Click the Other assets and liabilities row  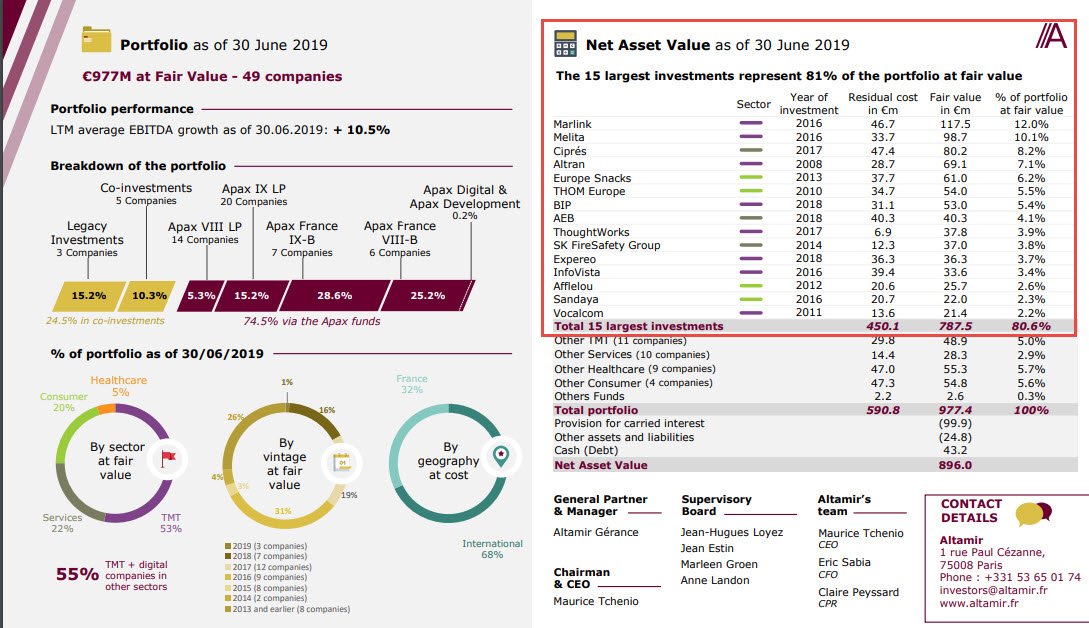click(x=815, y=438)
